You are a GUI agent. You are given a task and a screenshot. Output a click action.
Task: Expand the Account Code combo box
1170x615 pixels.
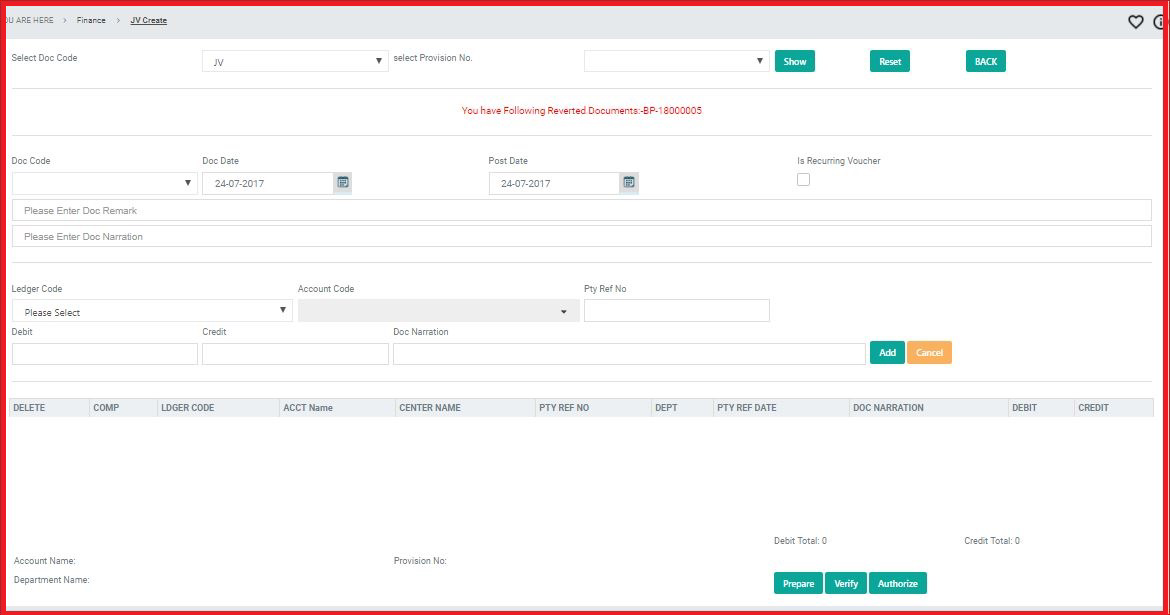tap(438, 311)
